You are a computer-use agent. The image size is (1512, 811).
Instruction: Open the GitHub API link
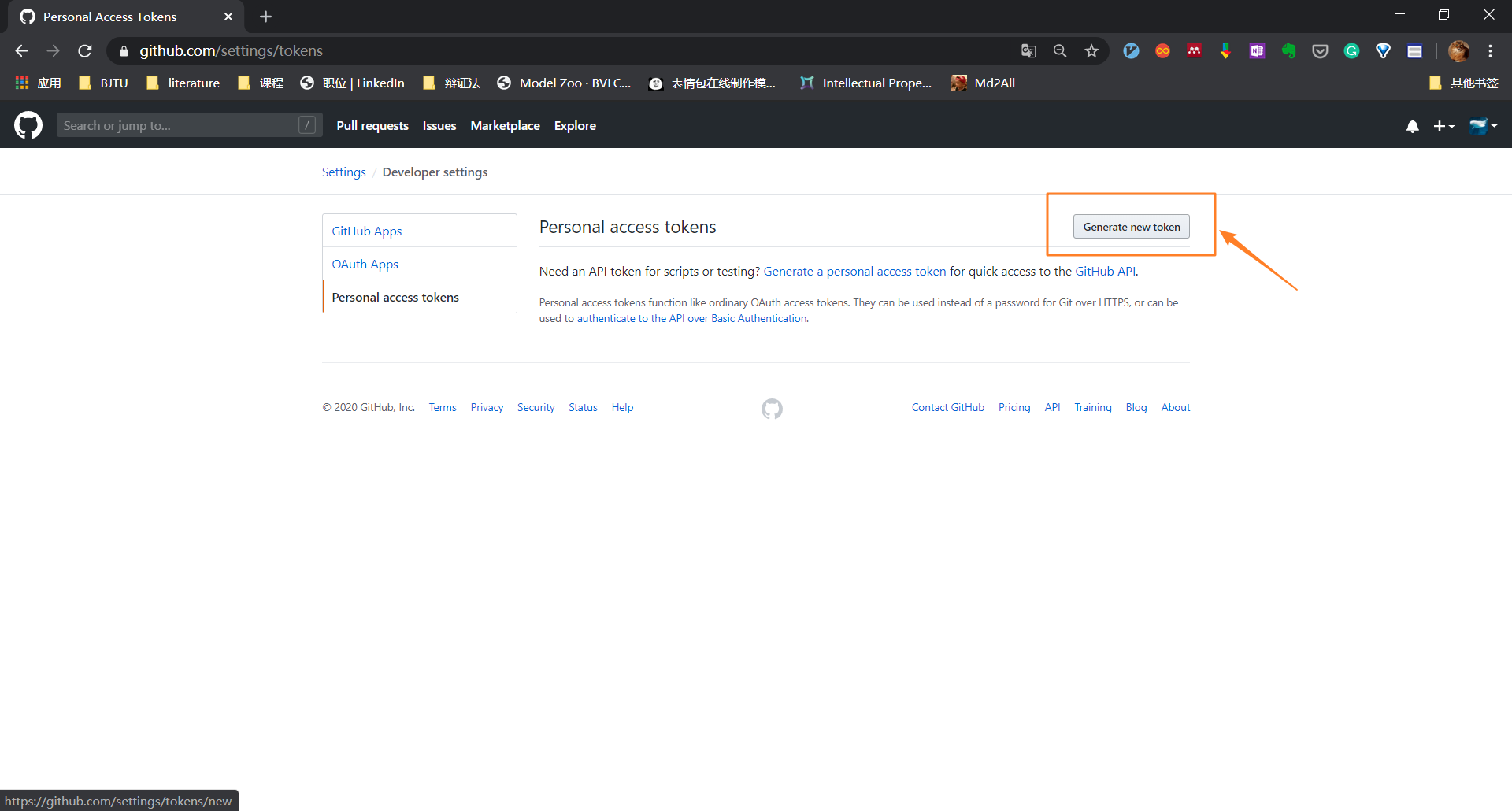point(1105,272)
